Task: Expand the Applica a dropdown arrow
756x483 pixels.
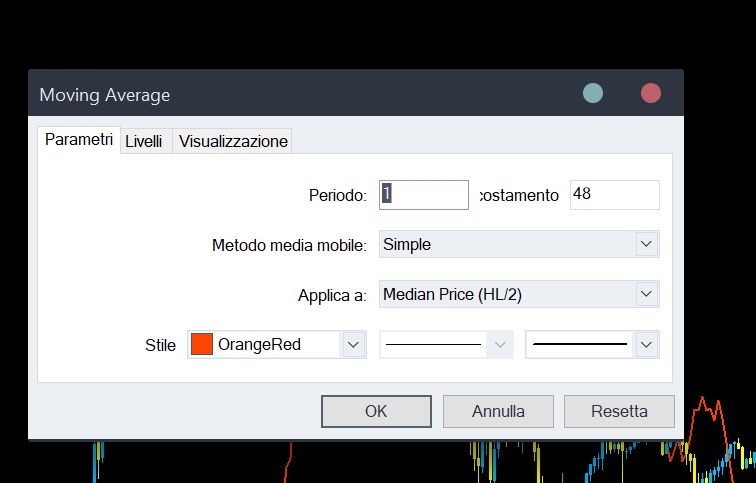Action: point(647,294)
